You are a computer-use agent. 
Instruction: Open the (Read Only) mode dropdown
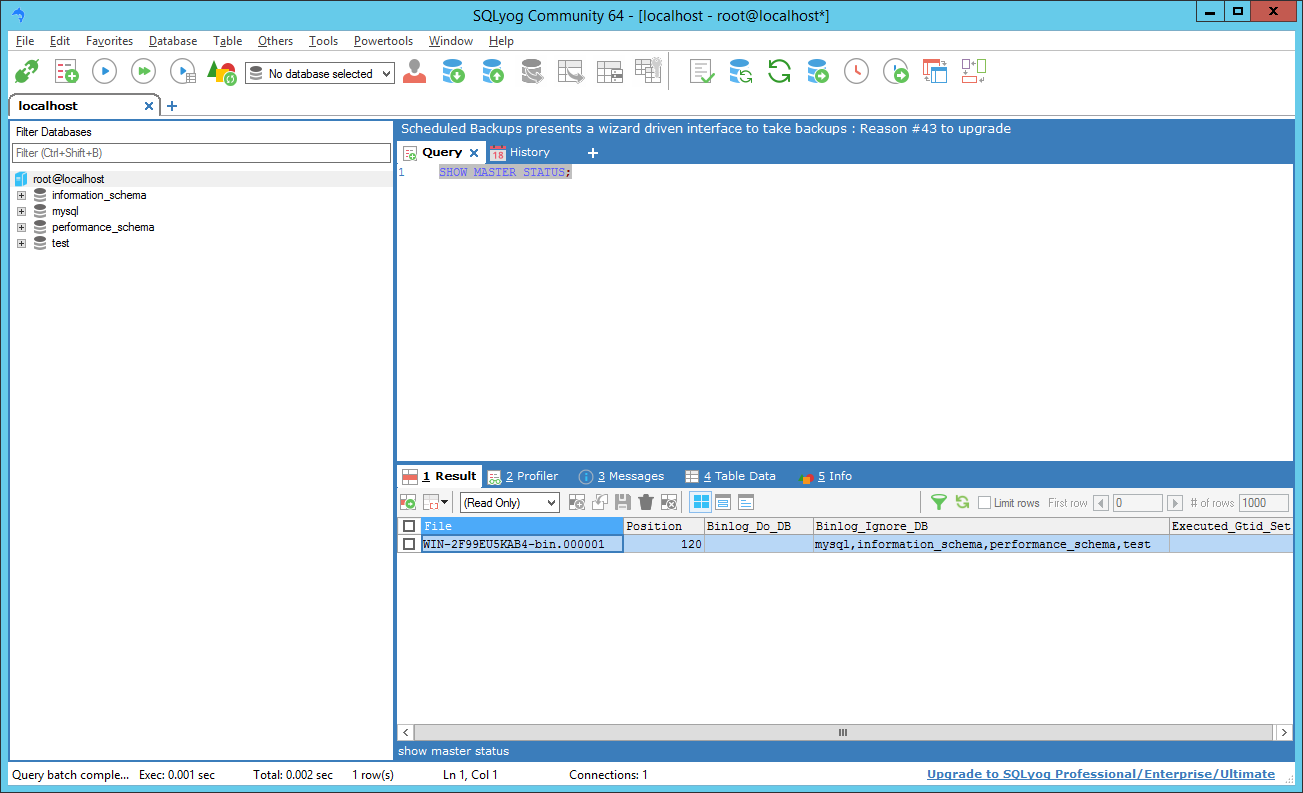pyautogui.click(x=510, y=503)
